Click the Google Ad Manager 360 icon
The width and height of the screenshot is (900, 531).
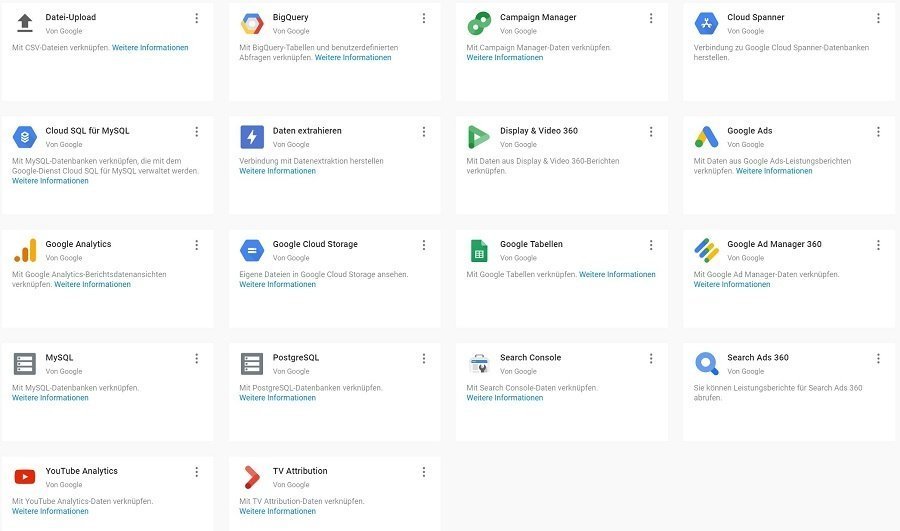point(707,250)
